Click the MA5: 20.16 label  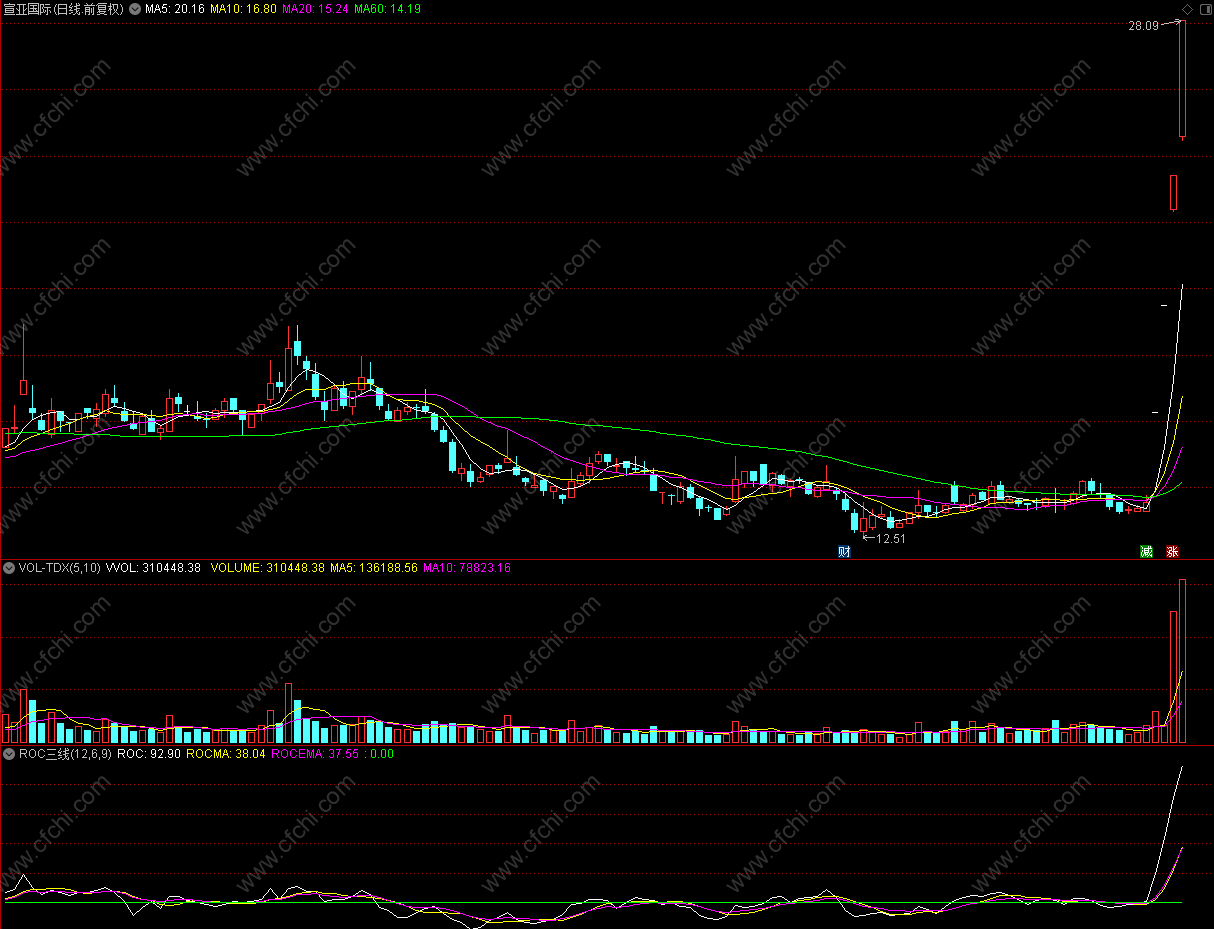point(175,9)
